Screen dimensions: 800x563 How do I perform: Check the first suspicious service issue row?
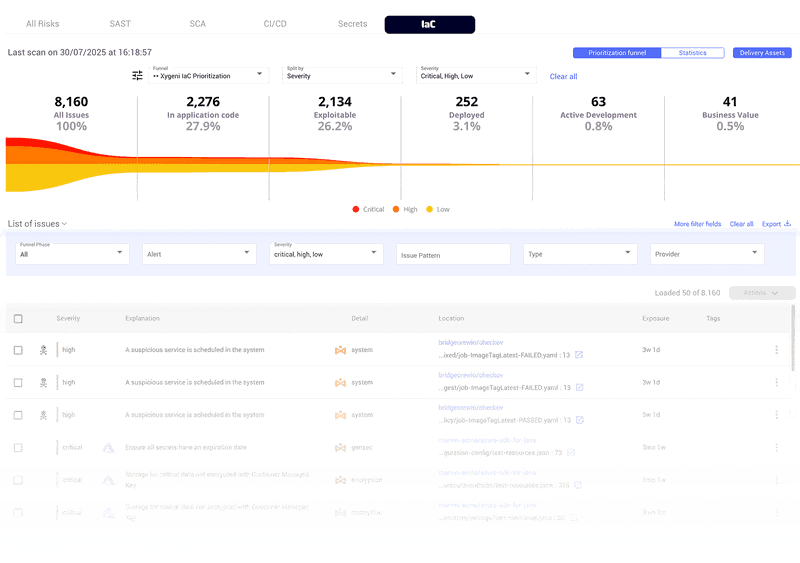[x=18, y=350]
